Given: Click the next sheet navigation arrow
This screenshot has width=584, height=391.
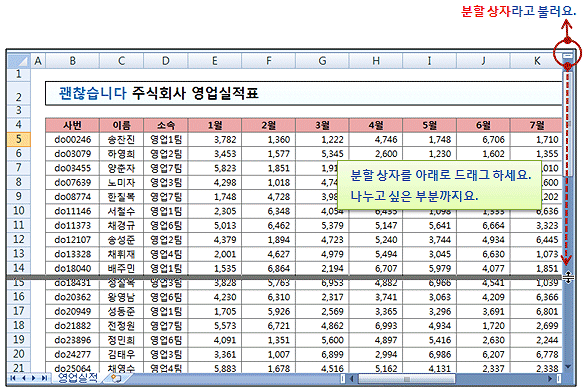Looking at the screenshot, I should [34, 378].
